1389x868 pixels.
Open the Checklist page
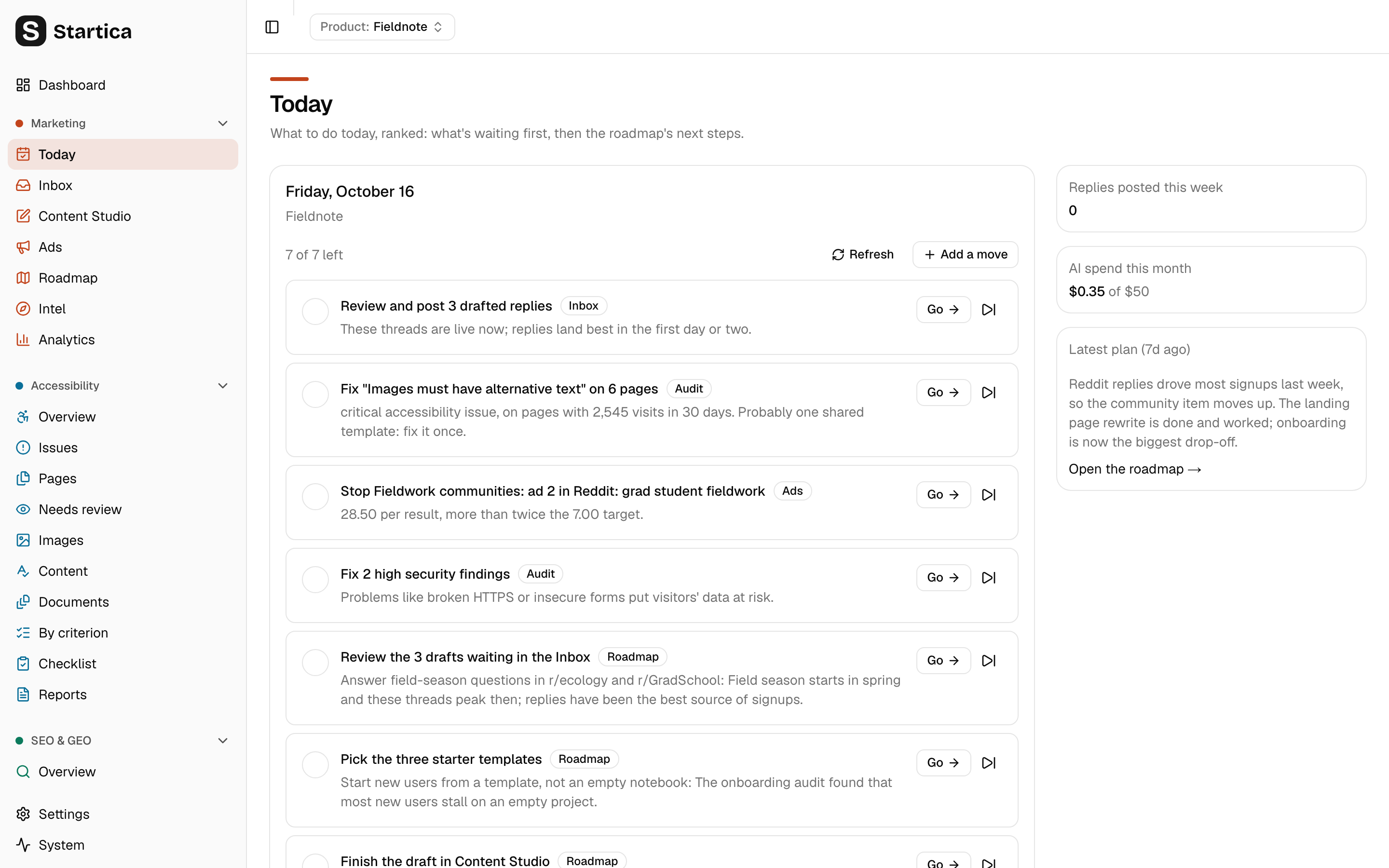(123, 664)
